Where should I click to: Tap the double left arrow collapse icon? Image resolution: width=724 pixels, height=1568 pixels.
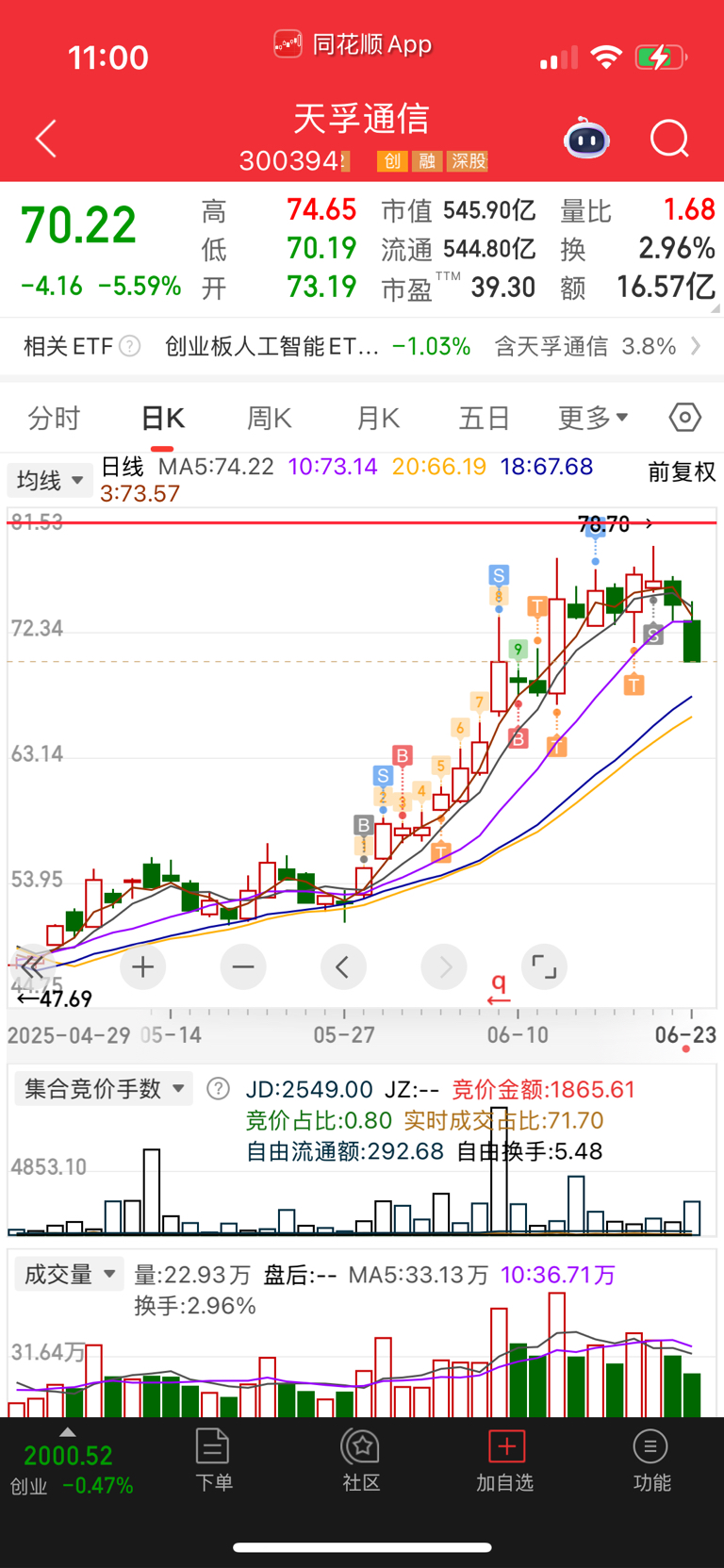[x=32, y=966]
